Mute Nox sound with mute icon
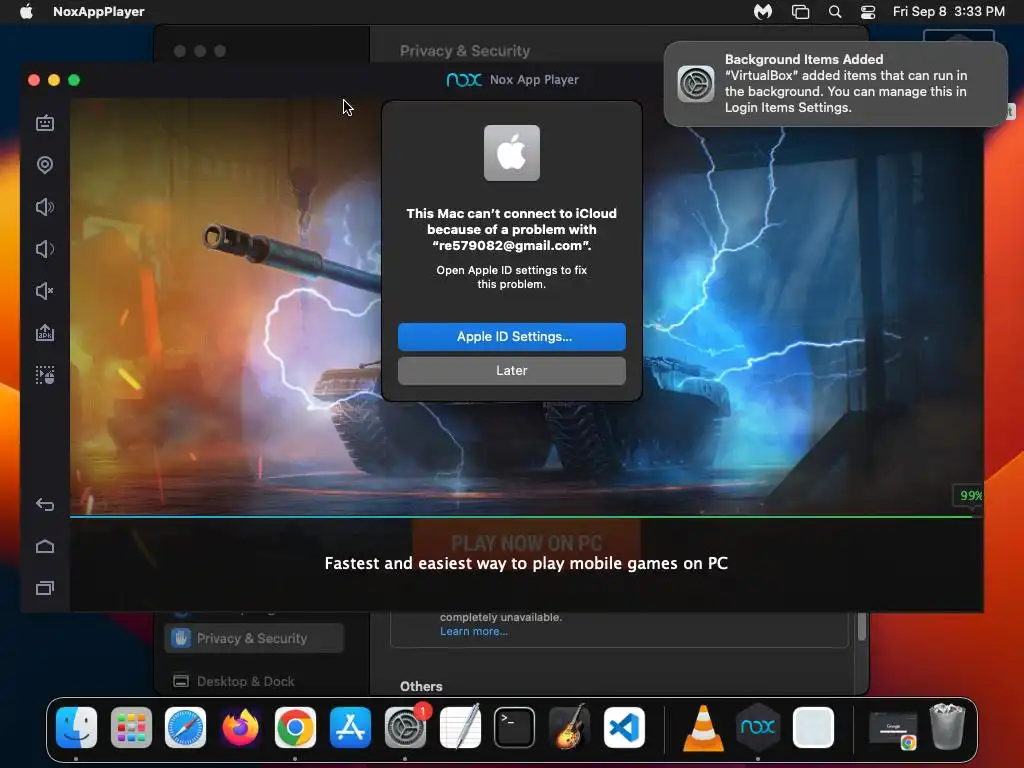This screenshot has height=768, width=1024. 45,291
